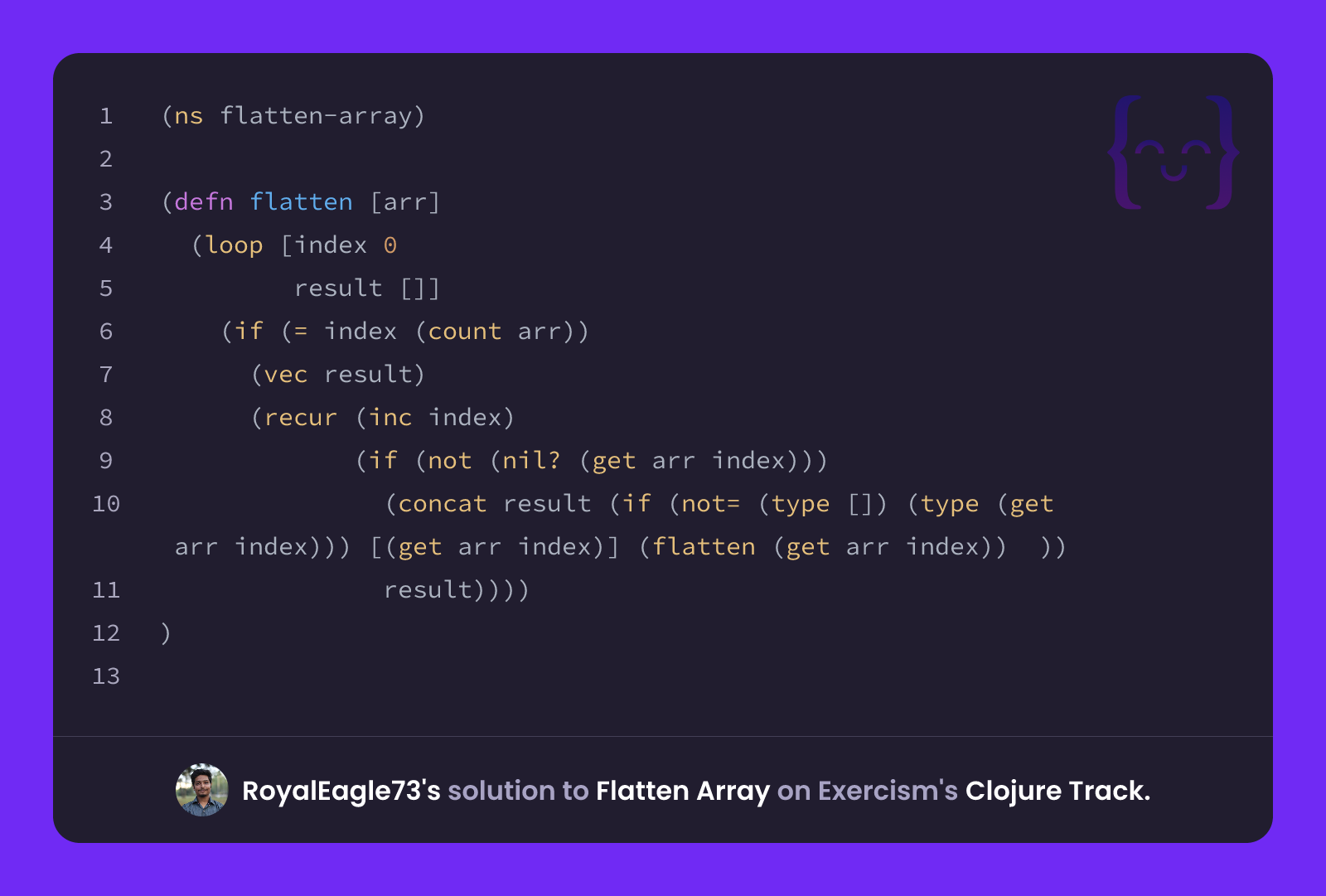Click the 'vec' call on line 7
This screenshot has height=896, width=1326.
286,375
